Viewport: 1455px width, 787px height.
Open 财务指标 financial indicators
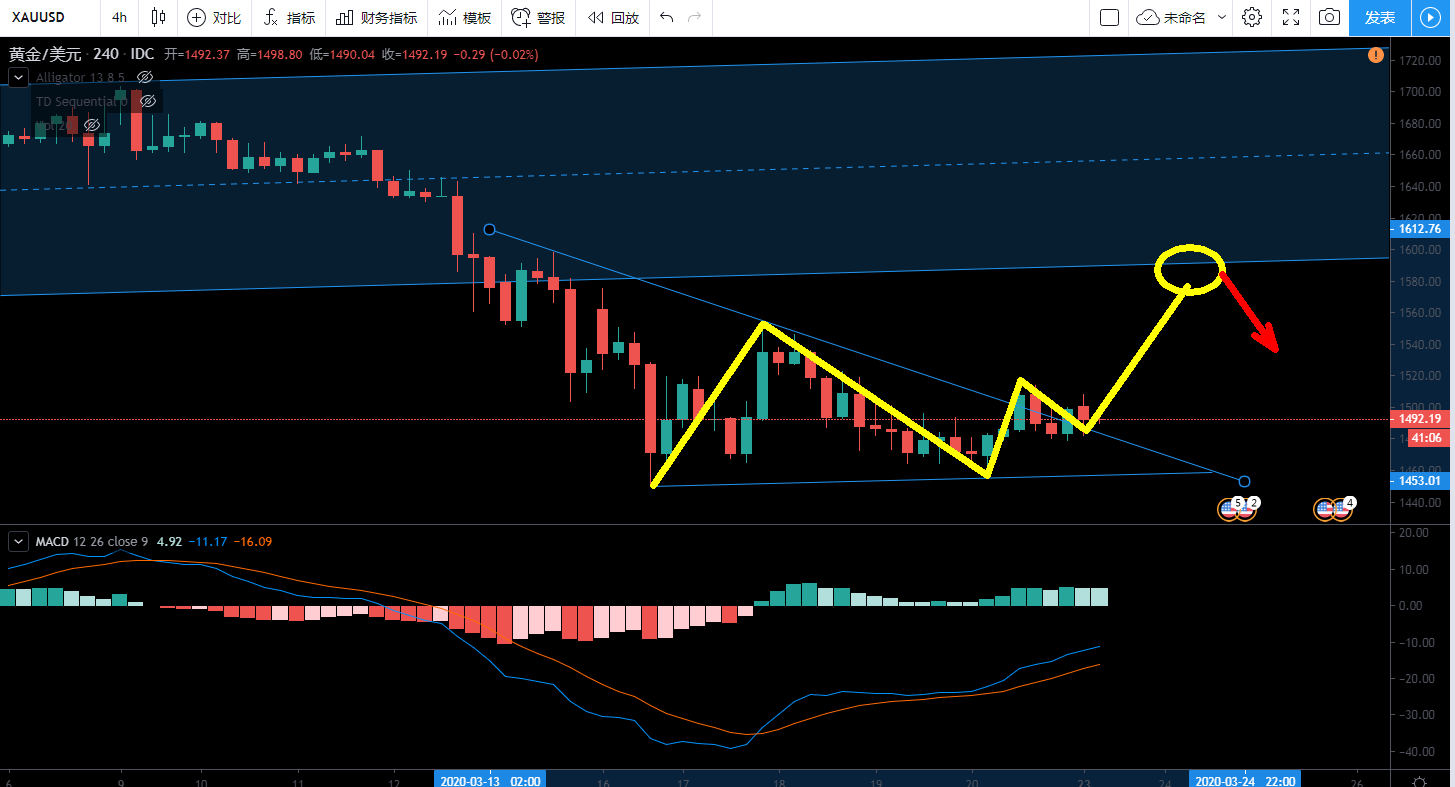coord(376,17)
